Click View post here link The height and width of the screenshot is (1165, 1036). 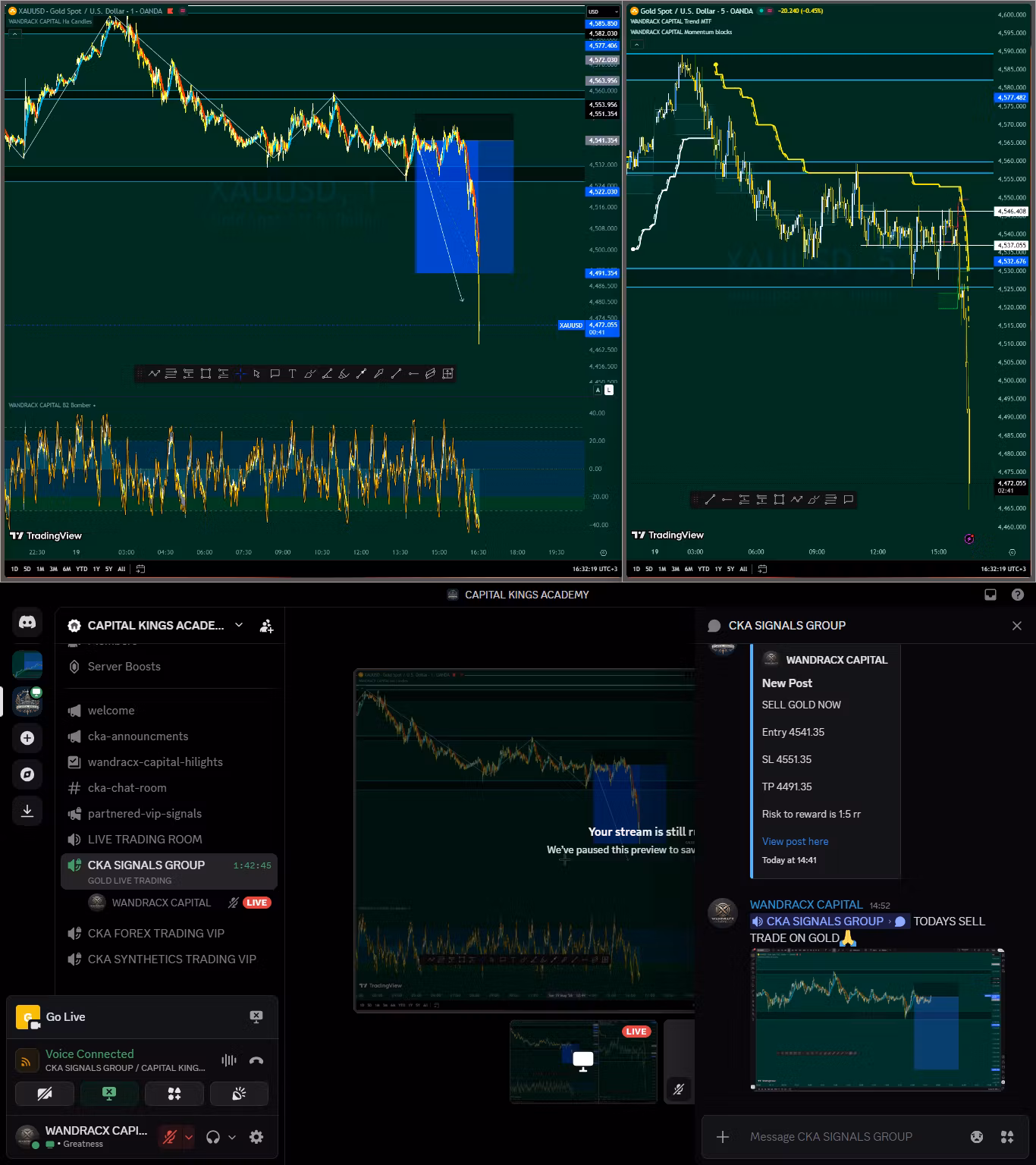tap(795, 841)
